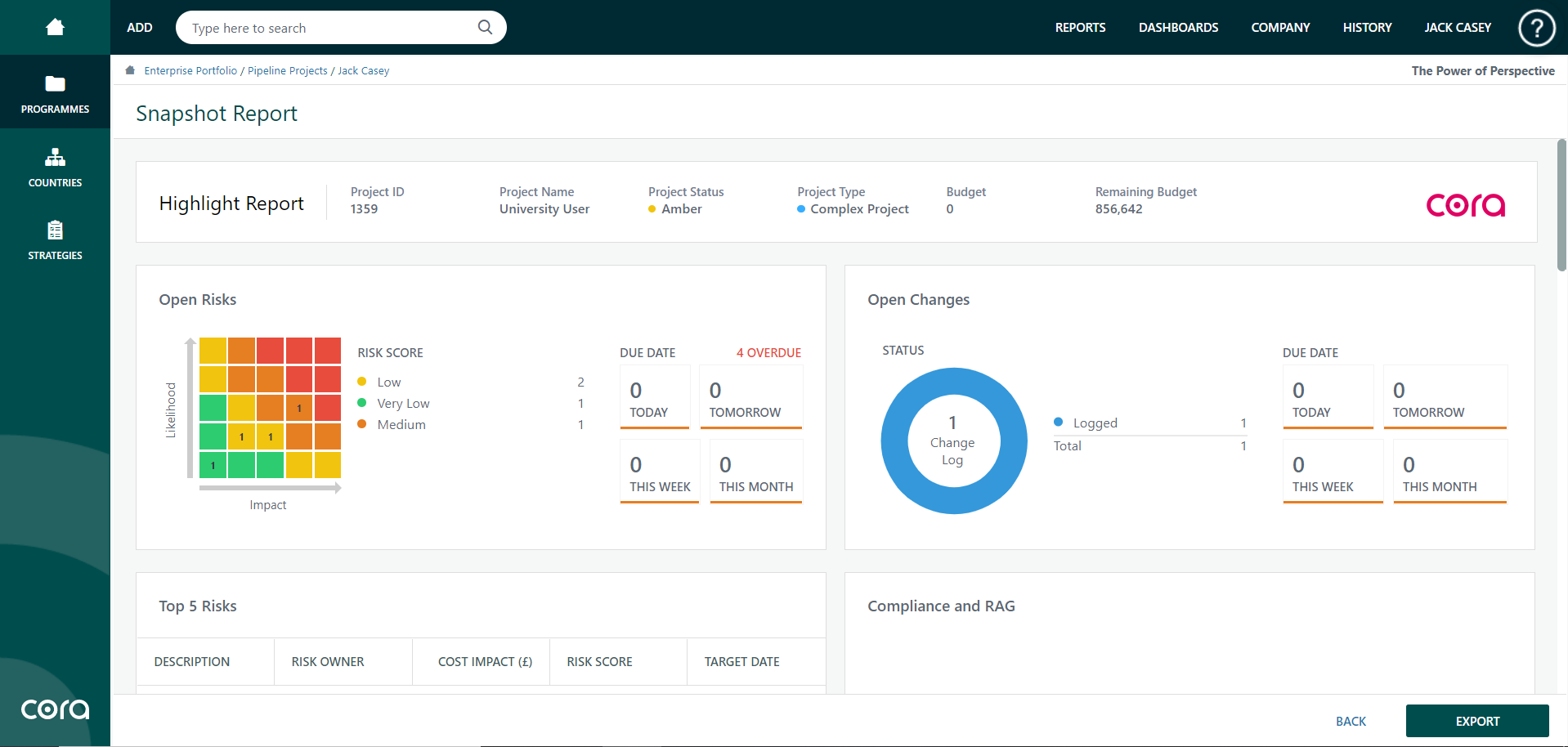1568x747 pixels.
Task: Select Open Risks THIS MONTH tile
Action: pyautogui.click(x=756, y=472)
